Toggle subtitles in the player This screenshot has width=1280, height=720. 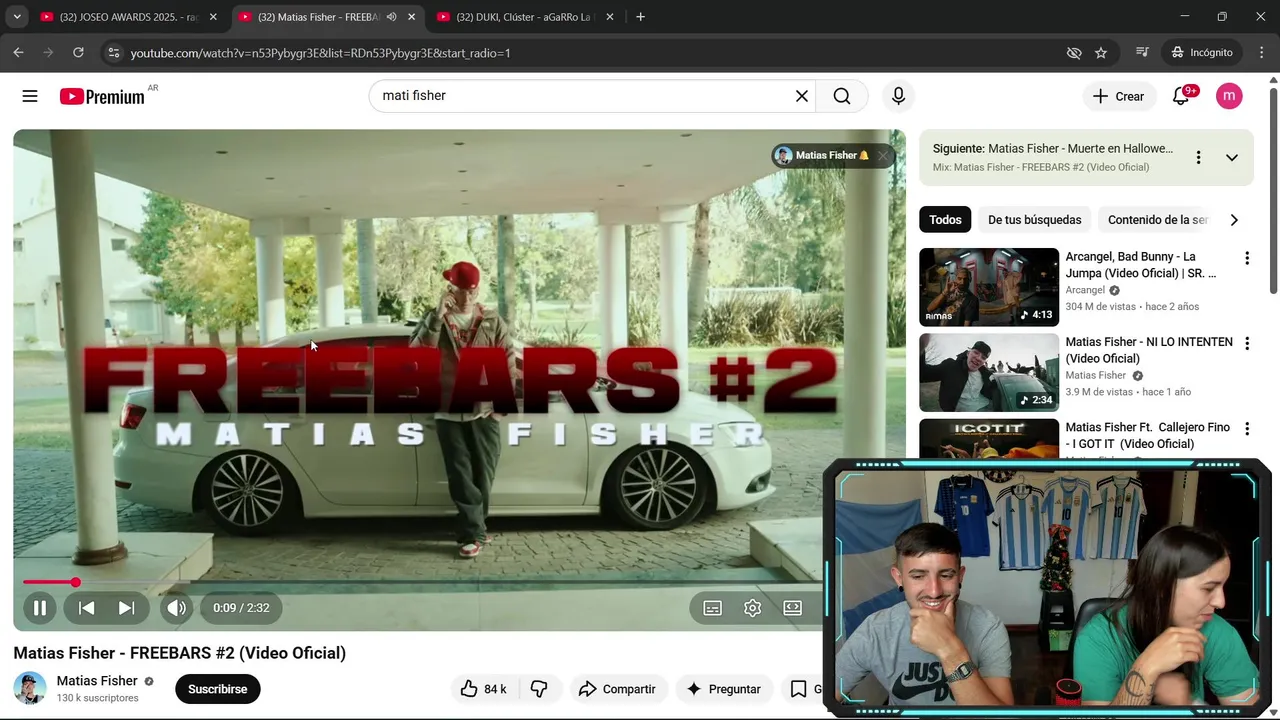[713, 607]
